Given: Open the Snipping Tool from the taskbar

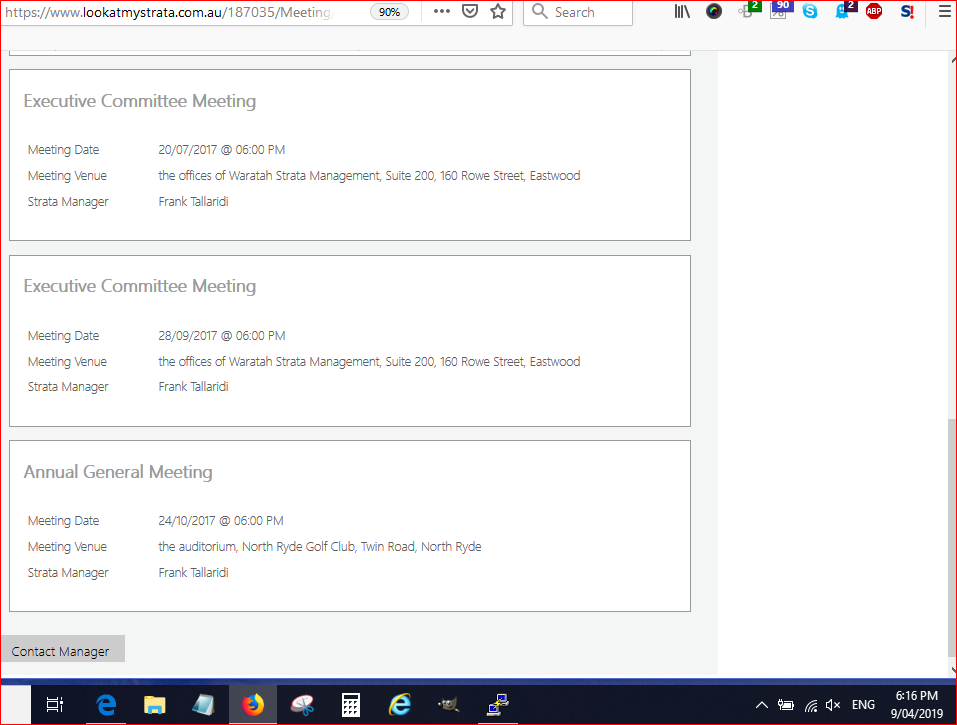Looking at the screenshot, I should pyautogui.click(x=302, y=705).
